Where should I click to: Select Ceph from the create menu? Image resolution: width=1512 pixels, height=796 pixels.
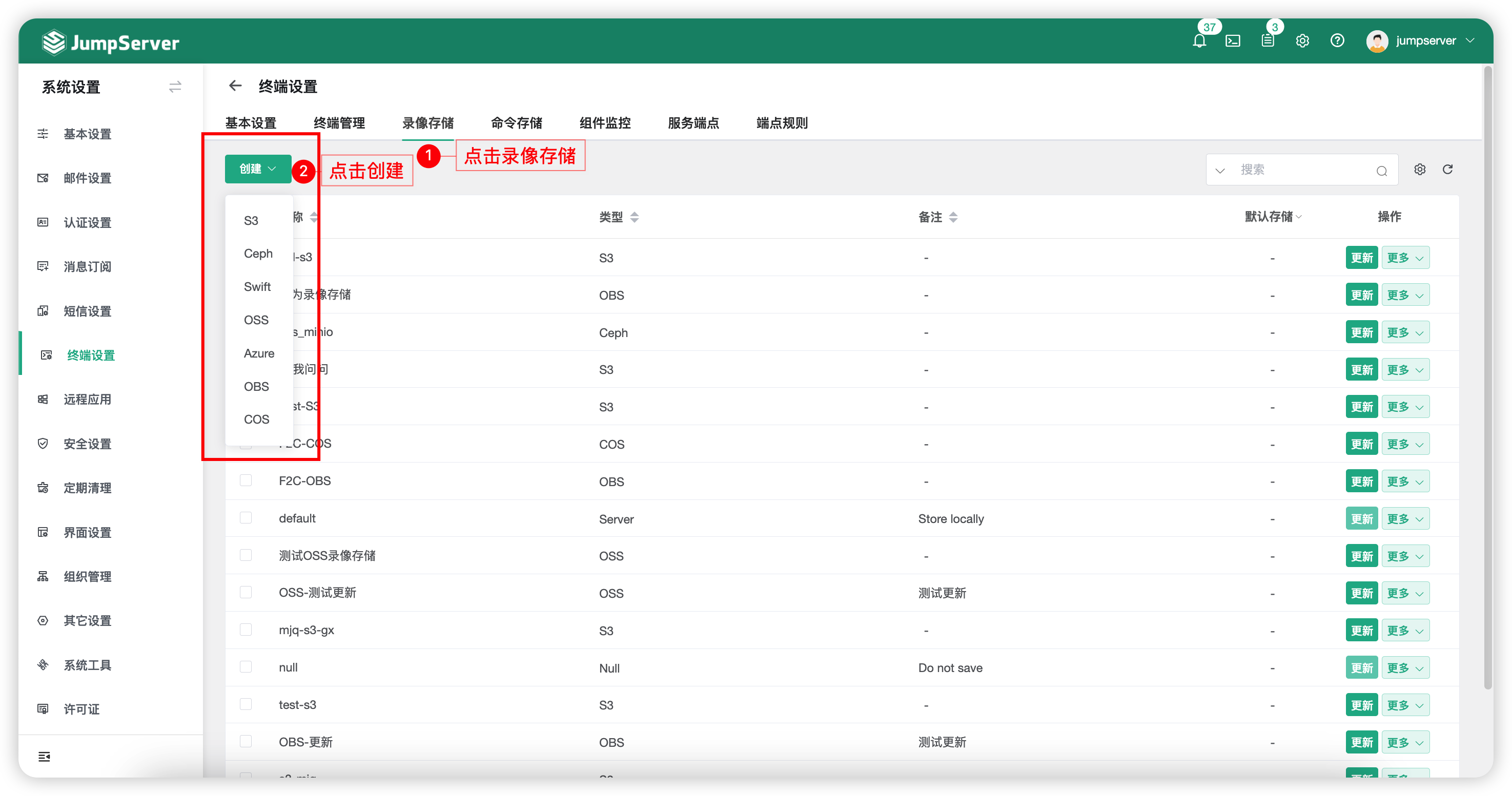pyautogui.click(x=258, y=253)
